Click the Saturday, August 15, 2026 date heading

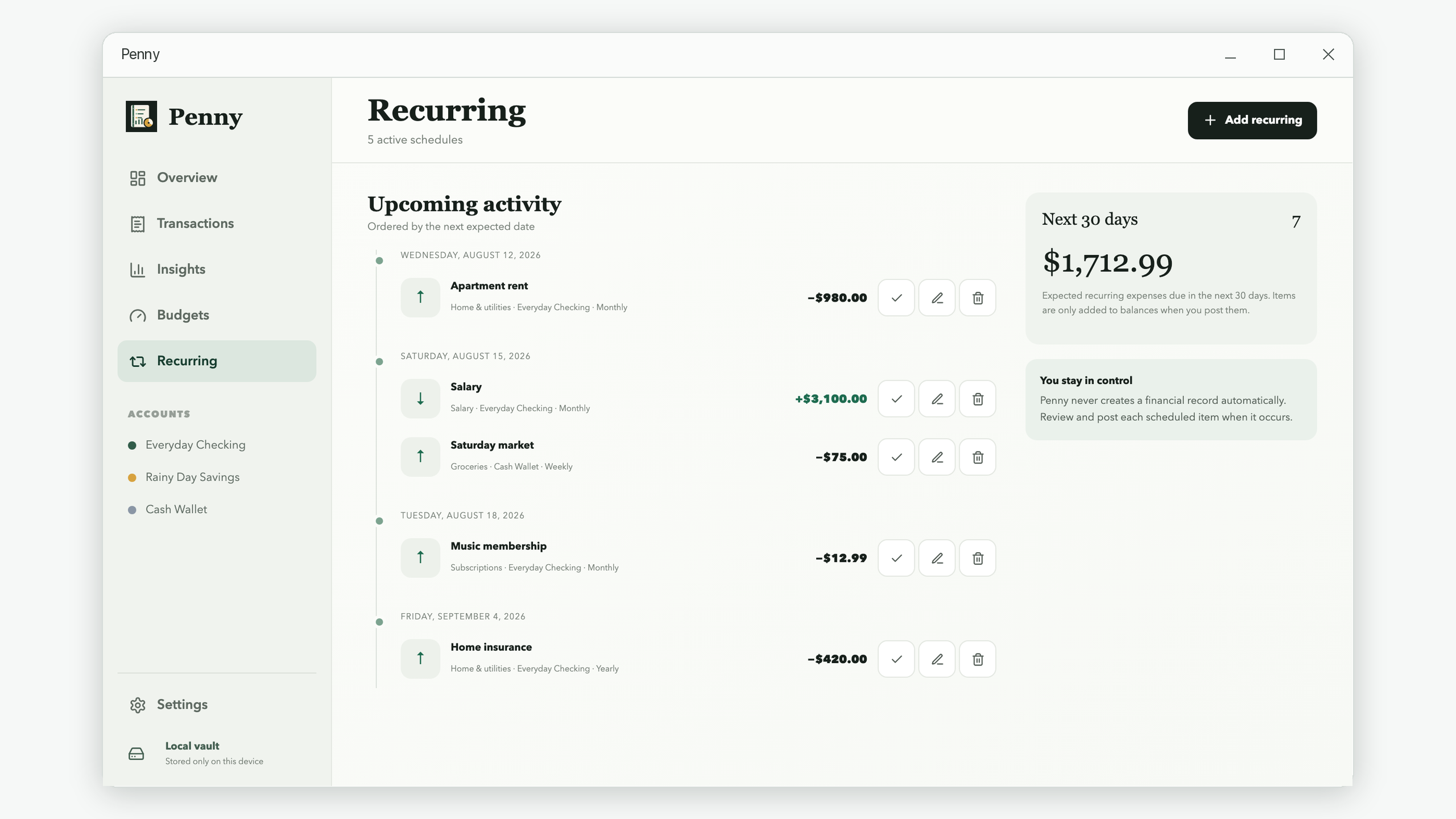click(465, 356)
